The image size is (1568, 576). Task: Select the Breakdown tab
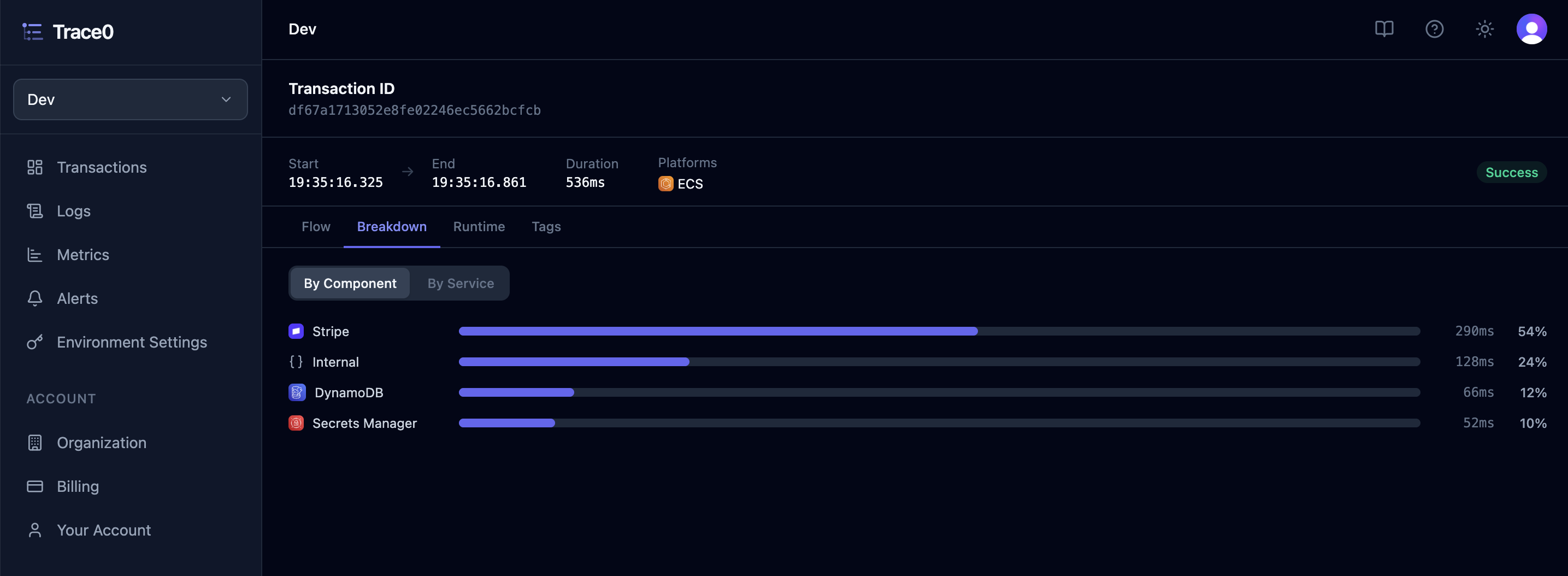(391, 226)
